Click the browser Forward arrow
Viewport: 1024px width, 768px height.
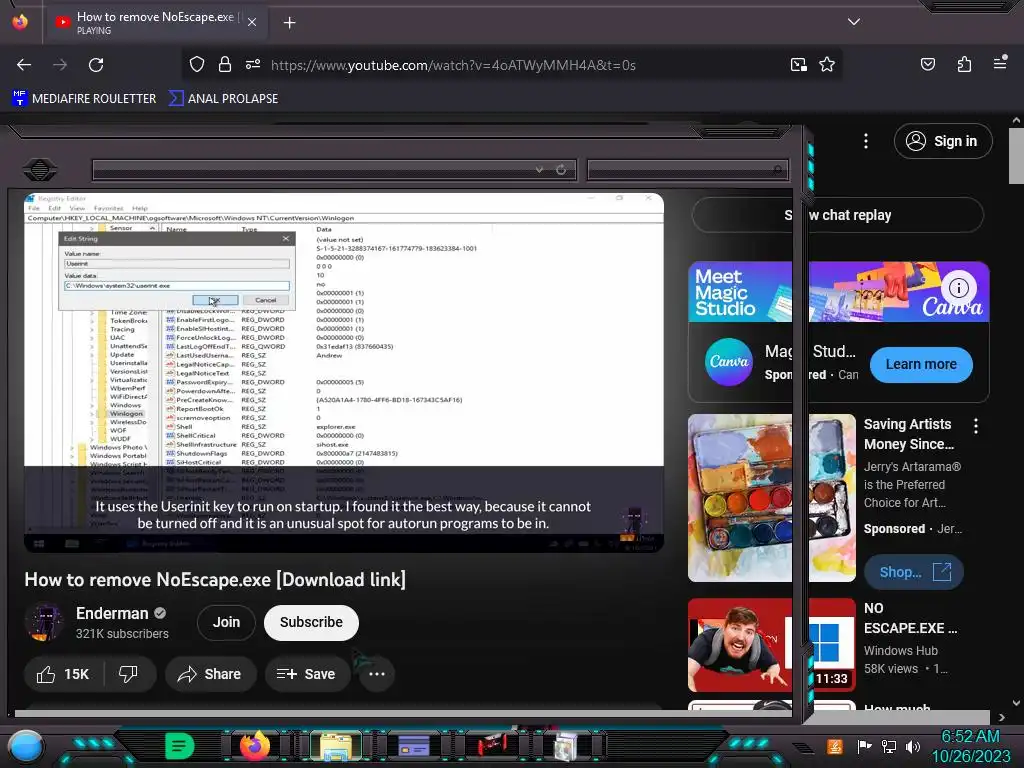(60, 65)
